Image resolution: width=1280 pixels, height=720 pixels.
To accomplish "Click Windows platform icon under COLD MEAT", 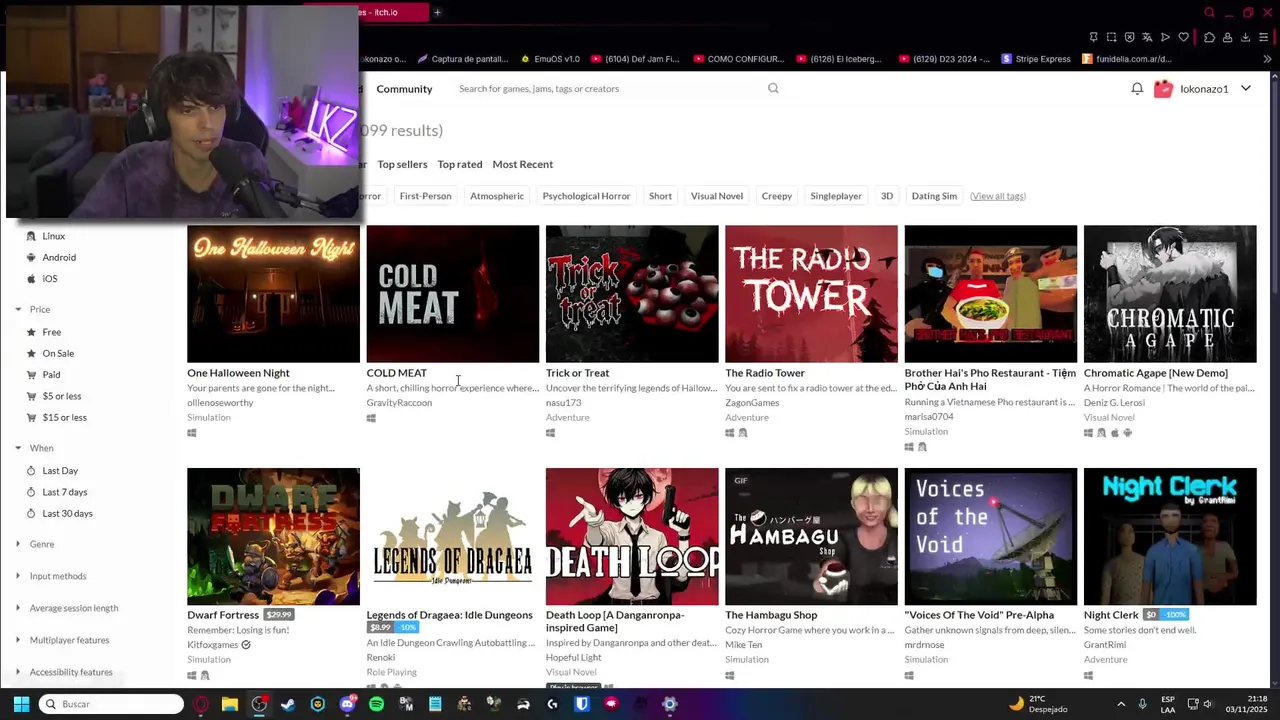I will coord(371,419).
